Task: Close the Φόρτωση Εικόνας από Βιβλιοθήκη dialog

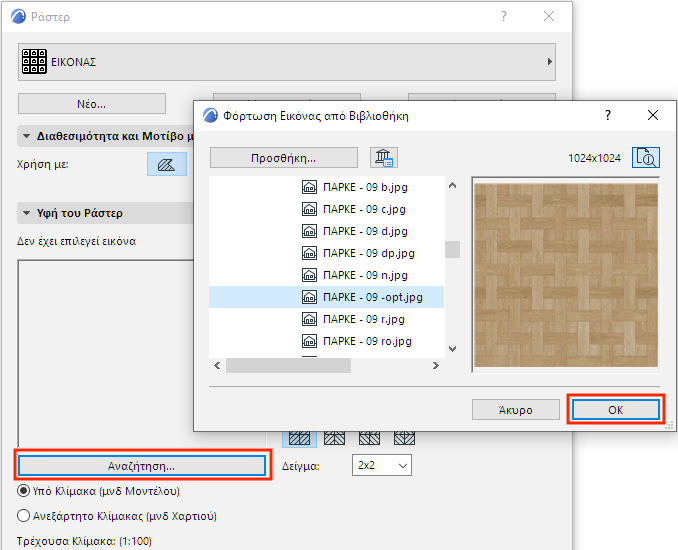Action: click(653, 115)
